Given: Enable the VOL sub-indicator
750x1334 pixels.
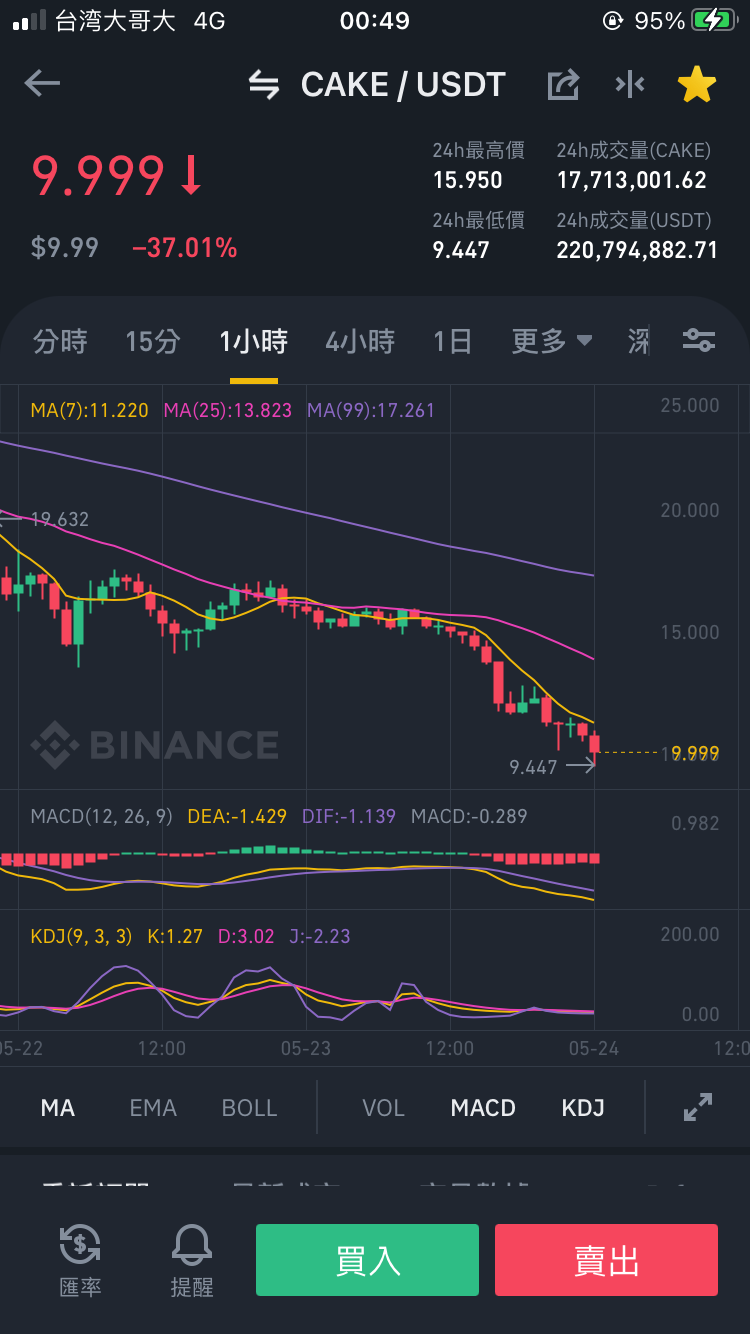Looking at the screenshot, I should tap(383, 1108).
